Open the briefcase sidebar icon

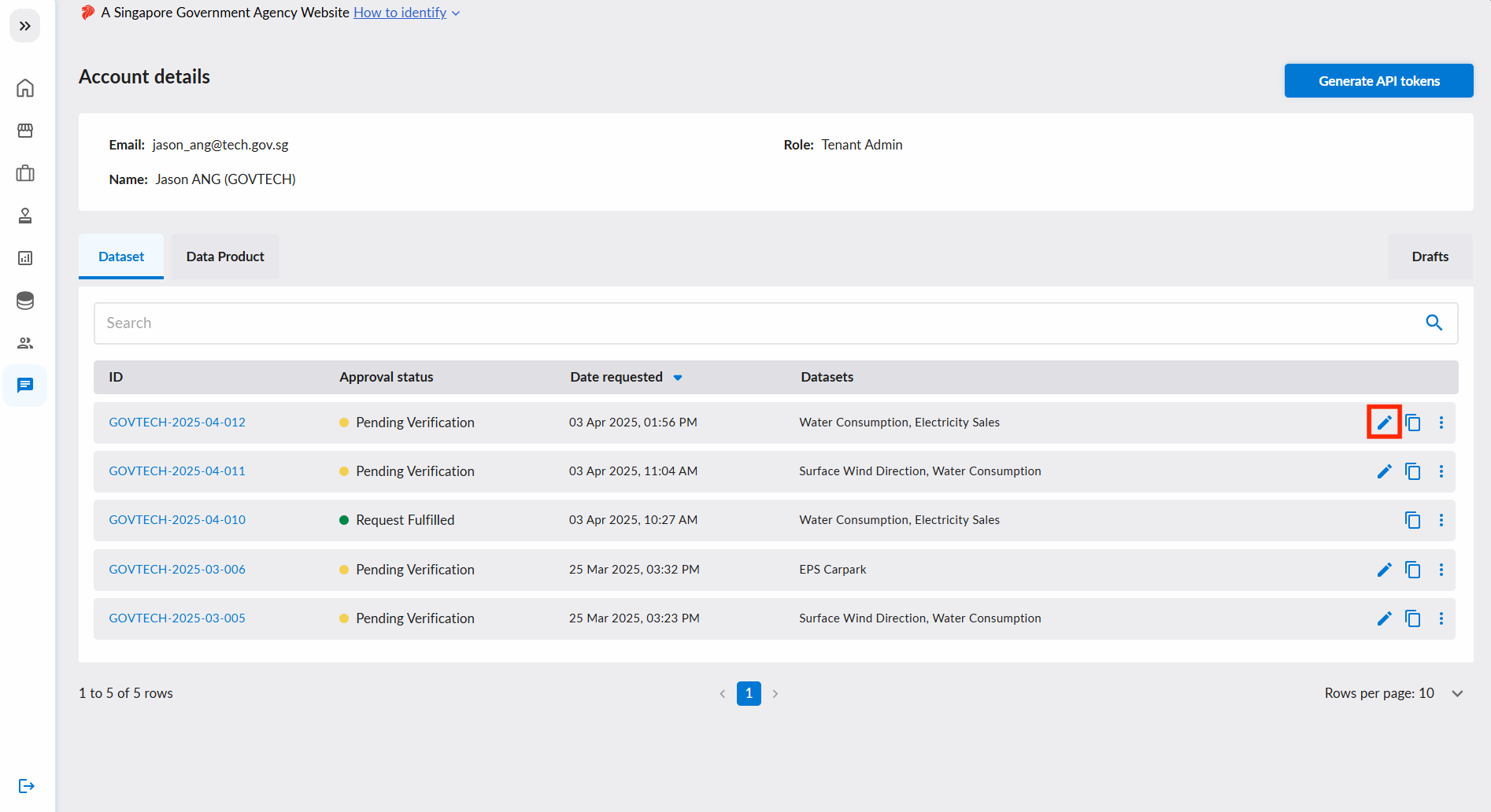pos(25,173)
